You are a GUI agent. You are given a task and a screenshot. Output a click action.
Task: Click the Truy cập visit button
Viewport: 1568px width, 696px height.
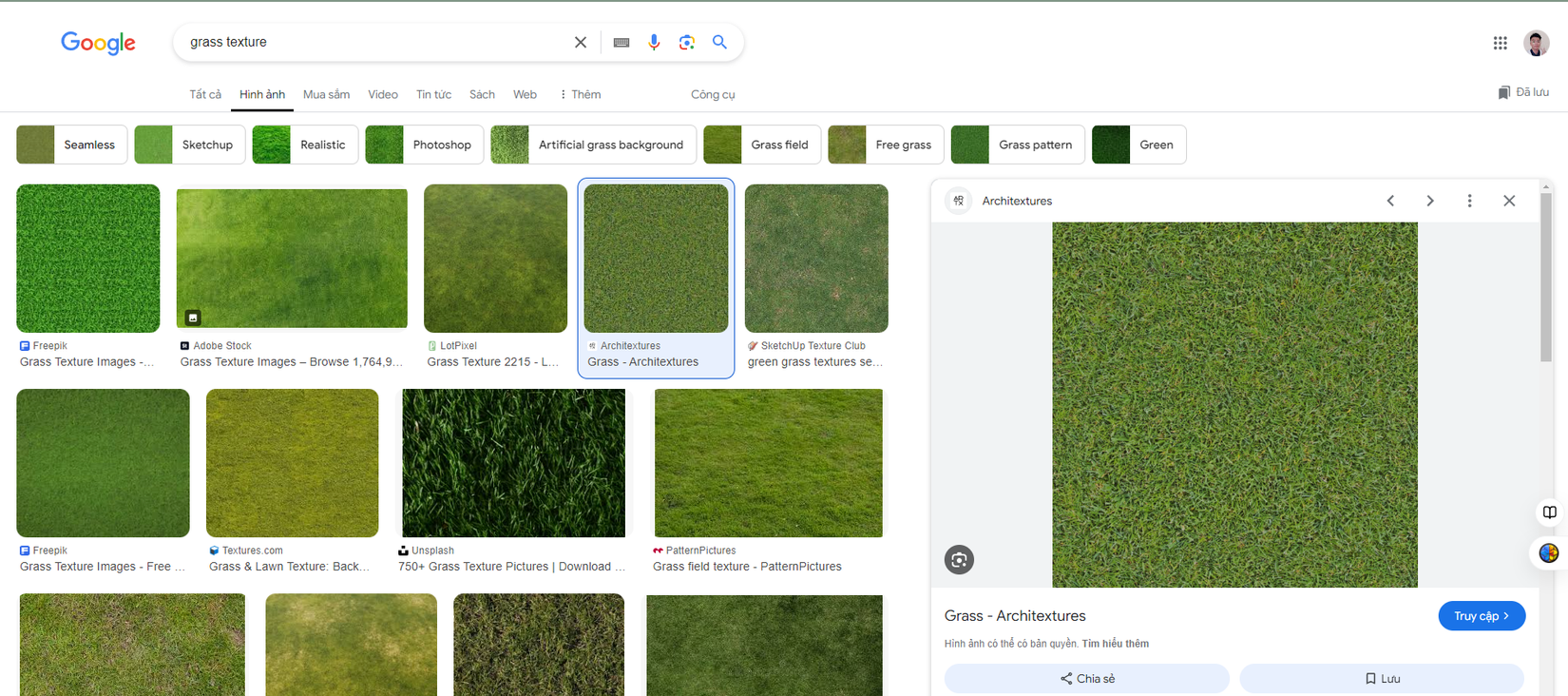click(x=1481, y=616)
